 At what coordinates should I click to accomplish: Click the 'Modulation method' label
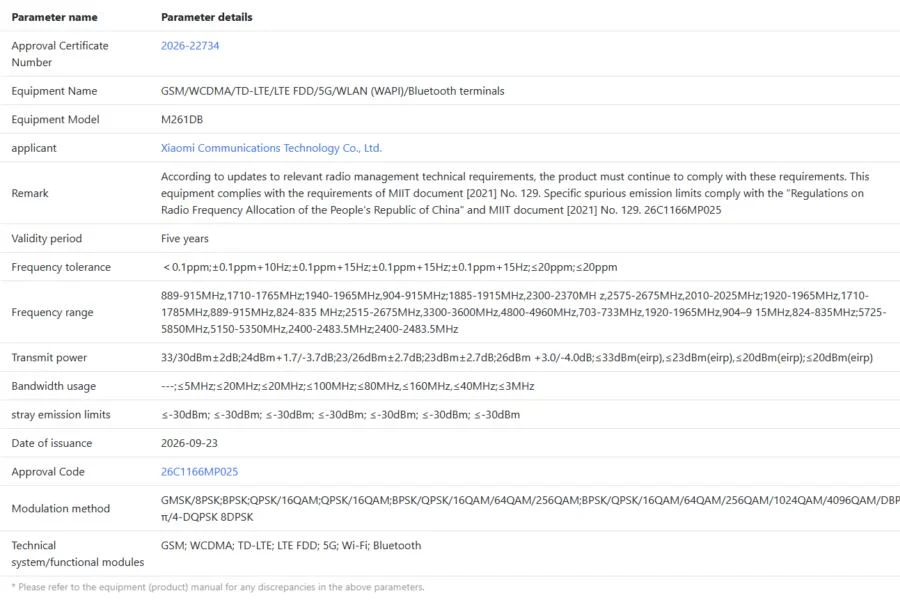click(60, 509)
